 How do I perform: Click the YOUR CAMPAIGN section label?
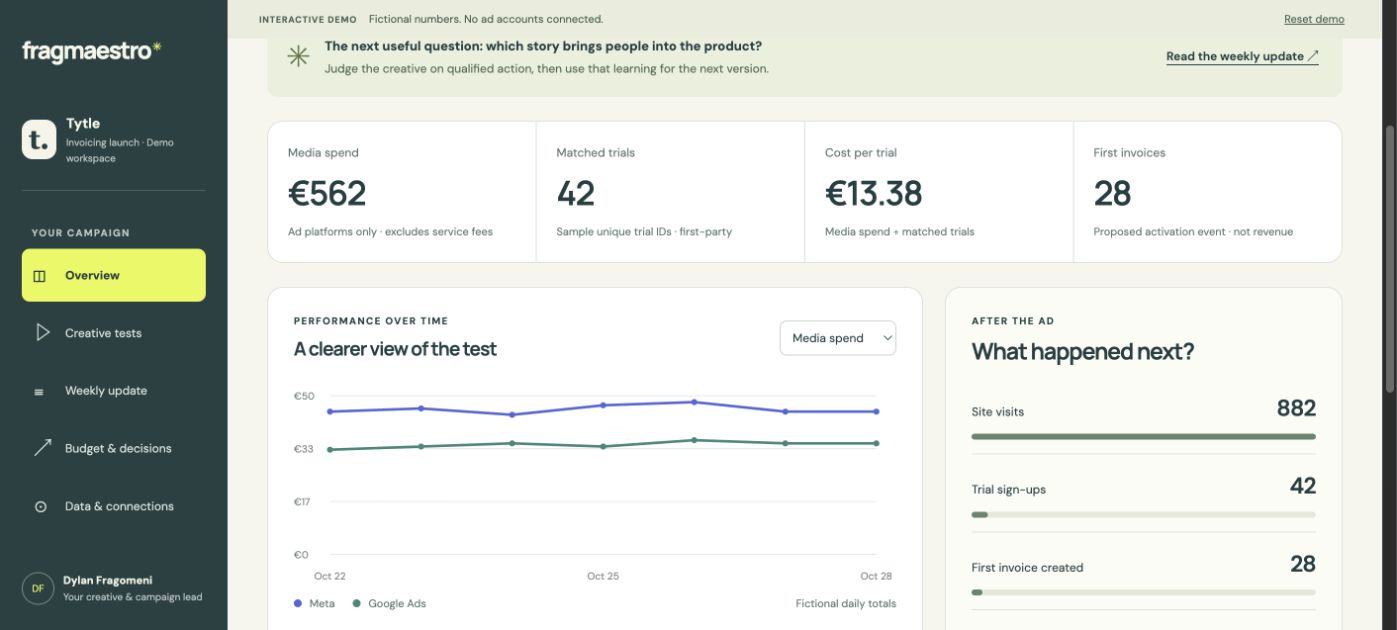(x=80, y=233)
